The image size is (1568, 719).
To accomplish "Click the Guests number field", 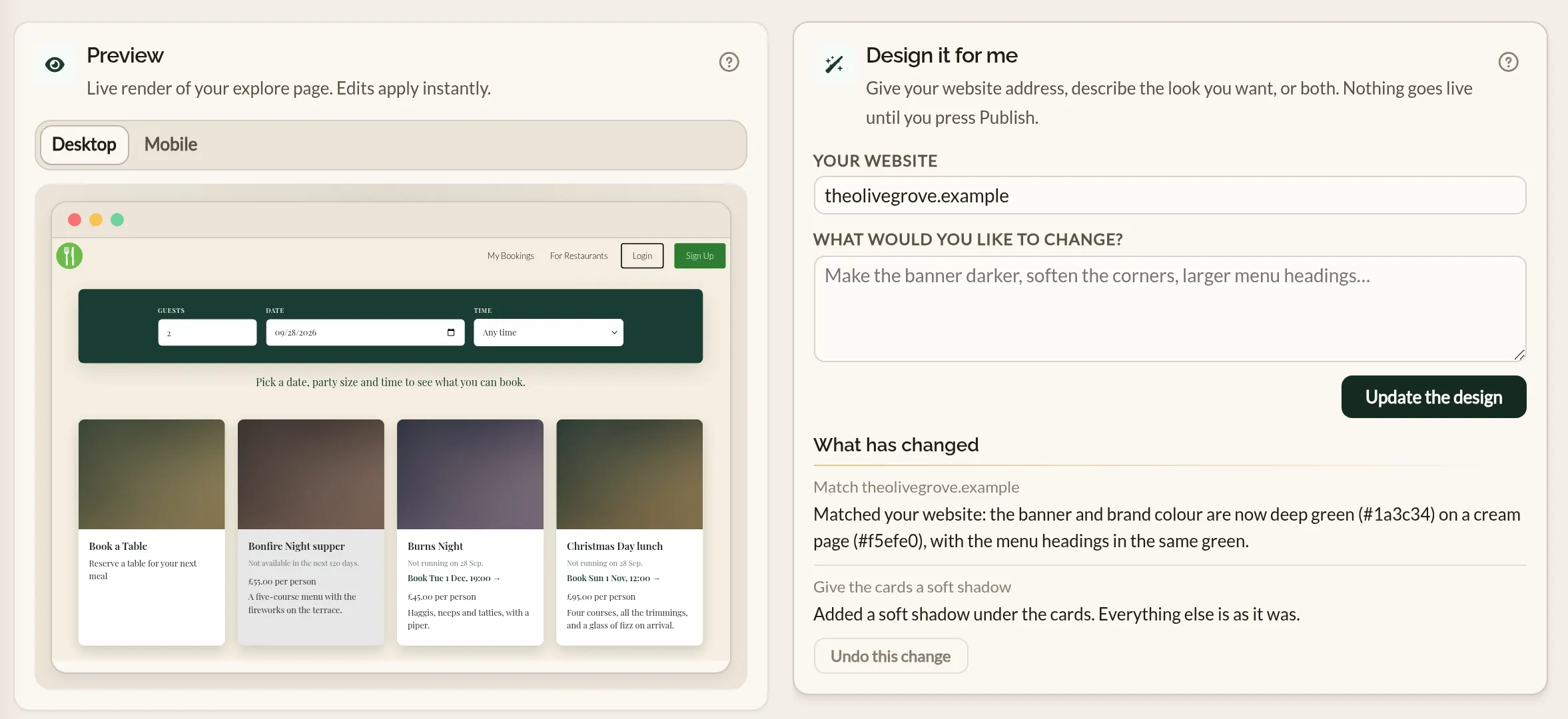I will pyautogui.click(x=207, y=332).
